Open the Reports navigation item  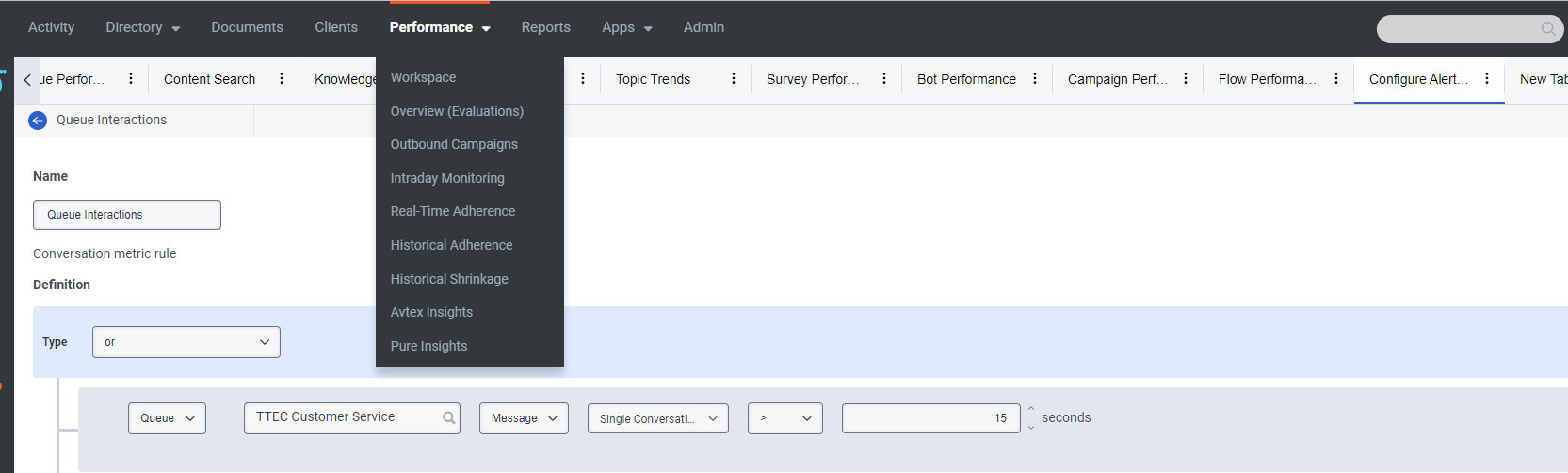[545, 27]
